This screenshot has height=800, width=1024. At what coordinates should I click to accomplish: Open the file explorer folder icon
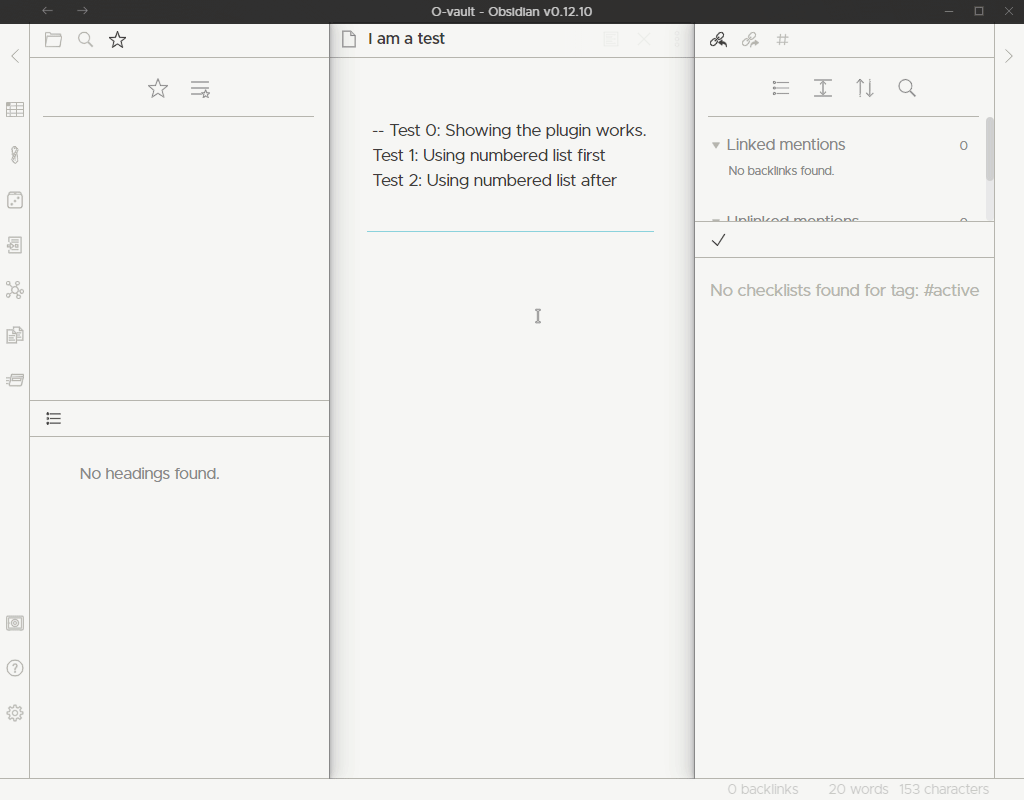53,39
